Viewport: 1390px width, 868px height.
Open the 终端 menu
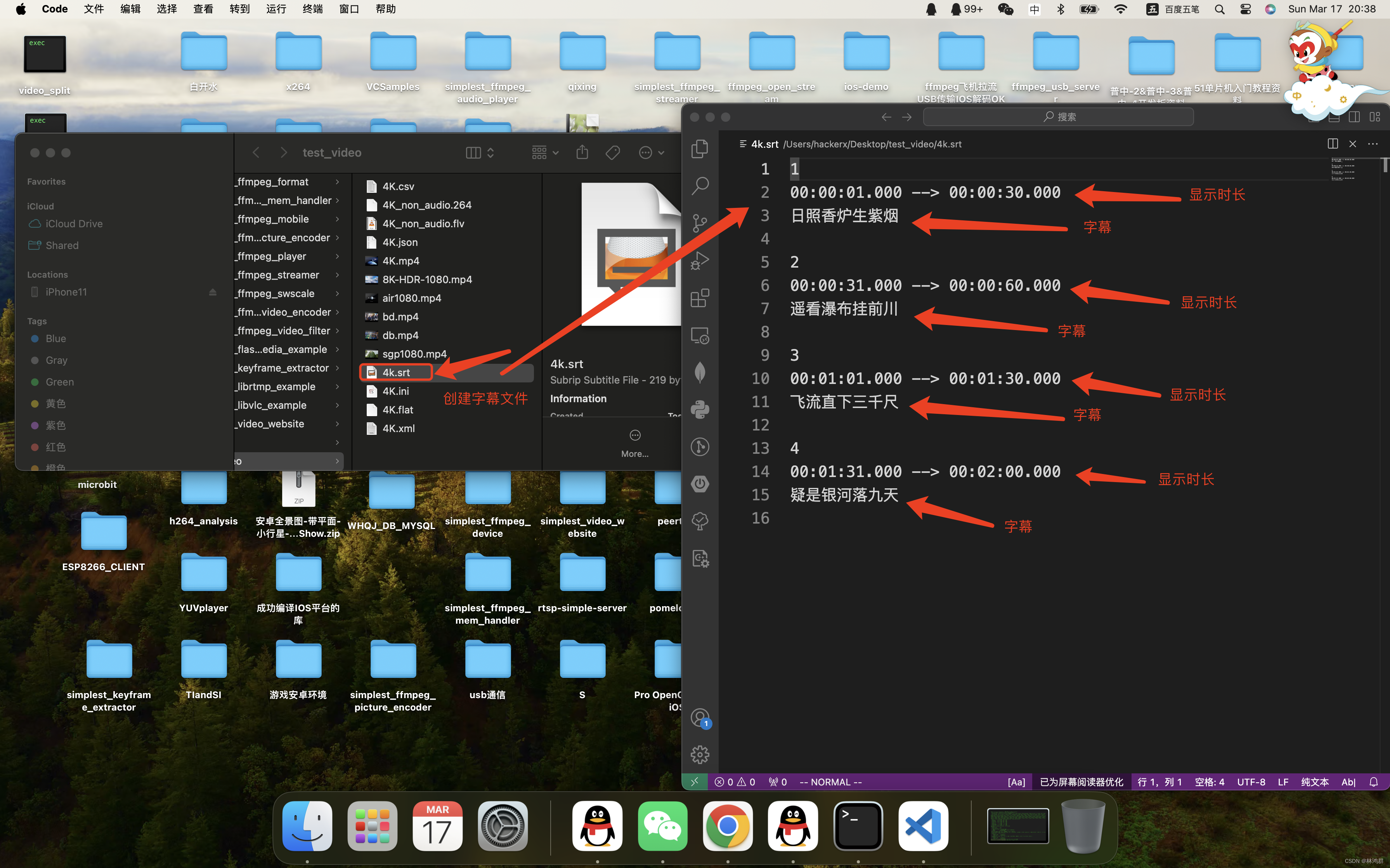tap(312, 9)
